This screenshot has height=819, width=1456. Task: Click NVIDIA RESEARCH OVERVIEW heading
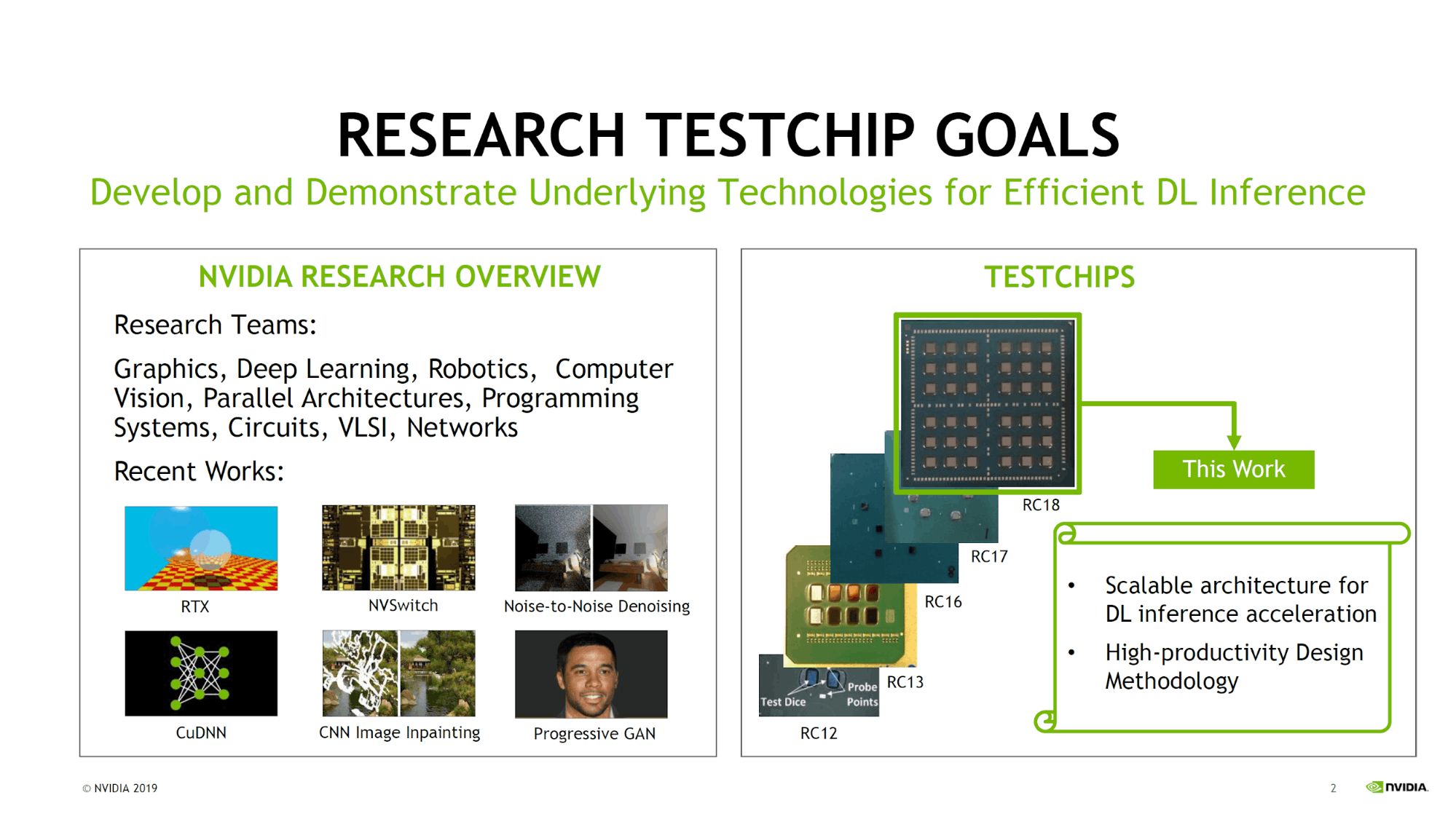(399, 277)
